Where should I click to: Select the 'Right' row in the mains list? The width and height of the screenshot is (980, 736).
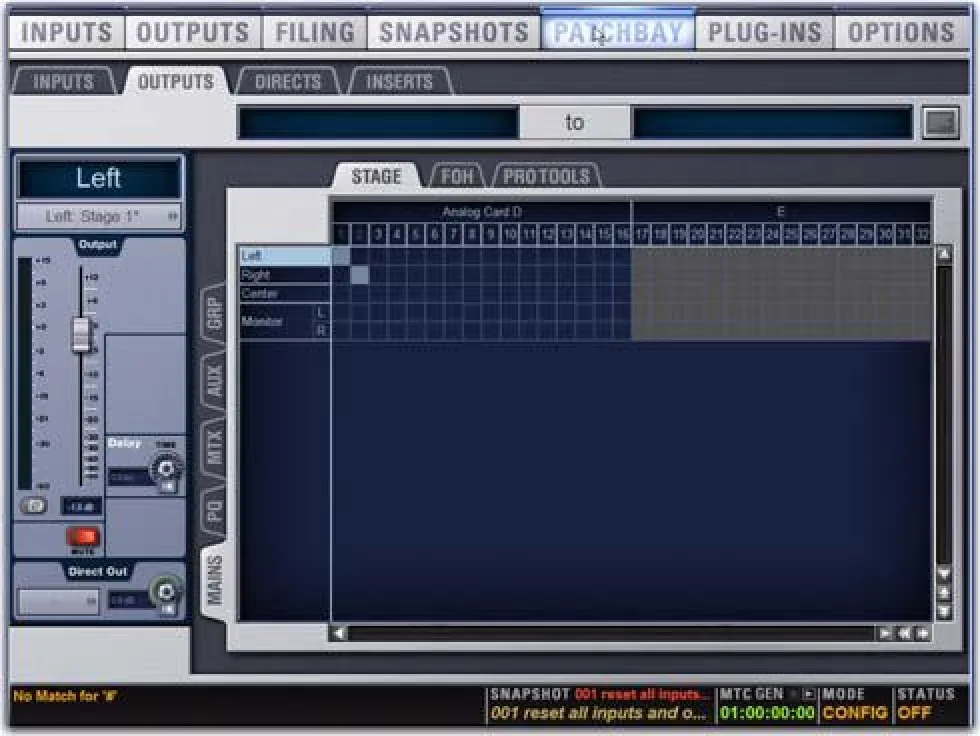285,275
